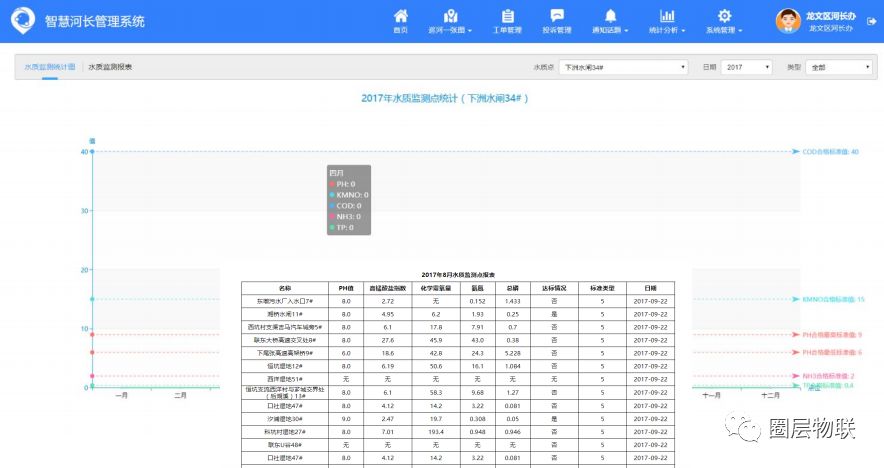The image size is (884, 468).
Task: Open the 类型 dropdown showing 全部
Action: pyautogui.click(x=839, y=67)
